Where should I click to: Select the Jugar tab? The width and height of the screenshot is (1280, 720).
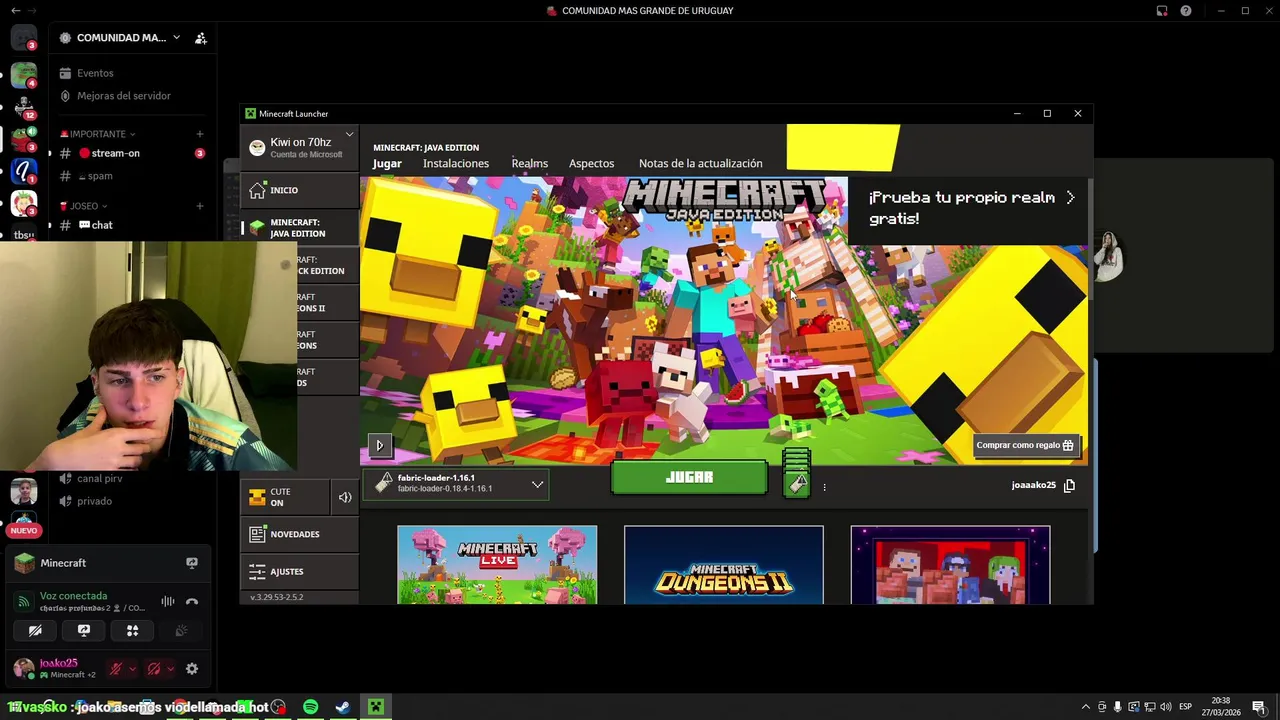pyautogui.click(x=387, y=163)
